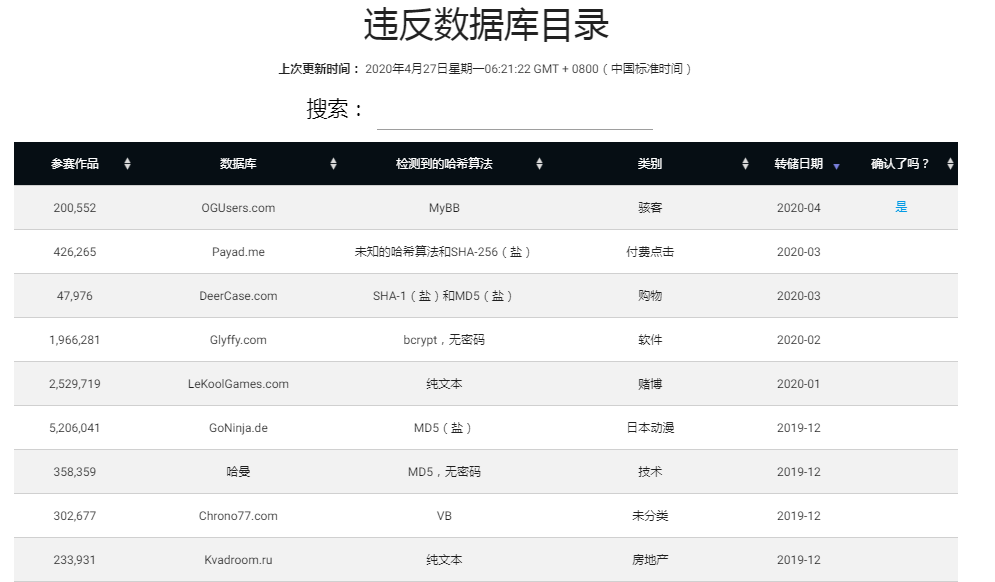Click the 47,976 entries value
995x582 pixels.
[75, 296]
